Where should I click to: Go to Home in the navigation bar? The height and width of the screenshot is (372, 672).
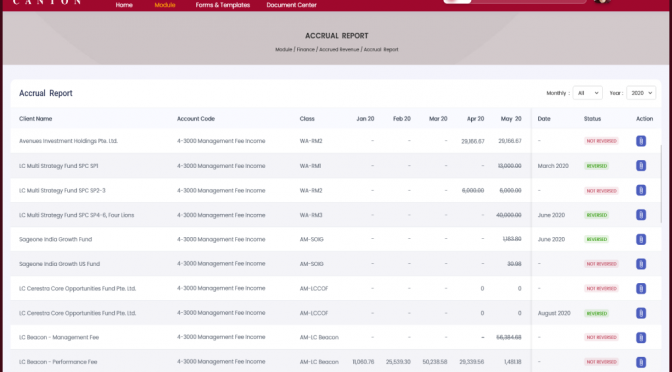124,5
